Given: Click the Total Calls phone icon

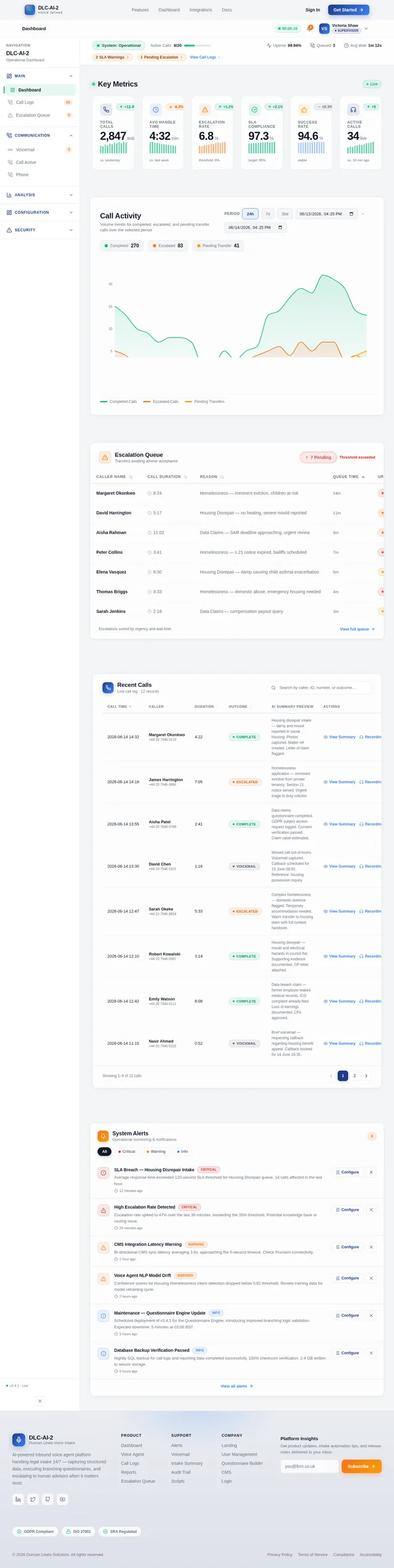Looking at the screenshot, I should [106, 110].
